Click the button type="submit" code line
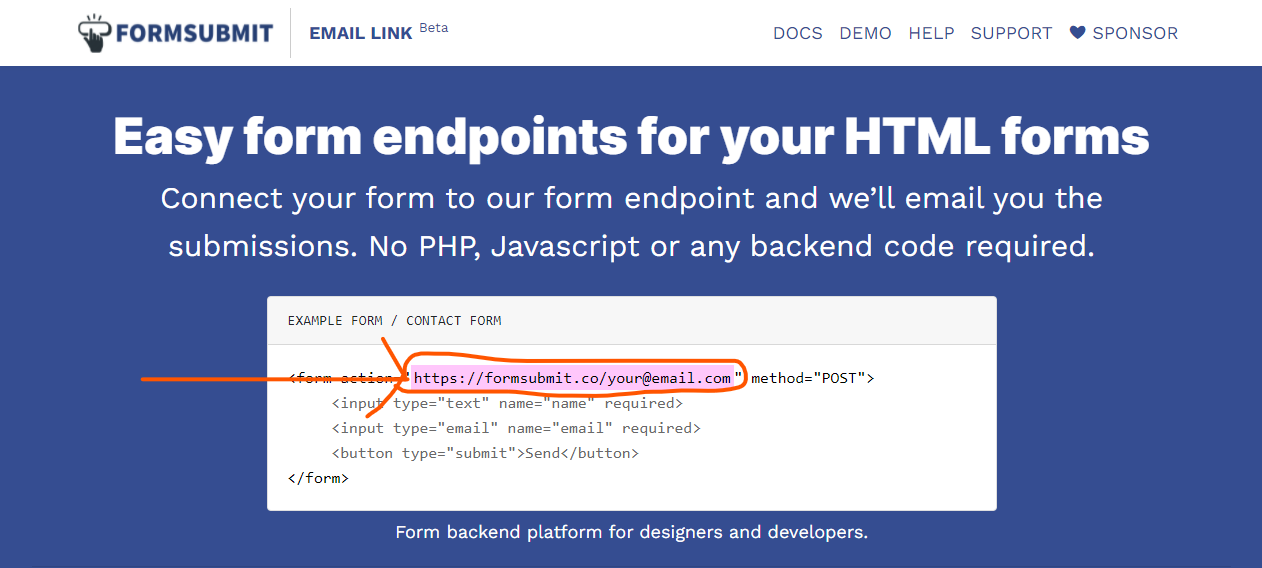The width and height of the screenshot is (1262, 568). 485,453
